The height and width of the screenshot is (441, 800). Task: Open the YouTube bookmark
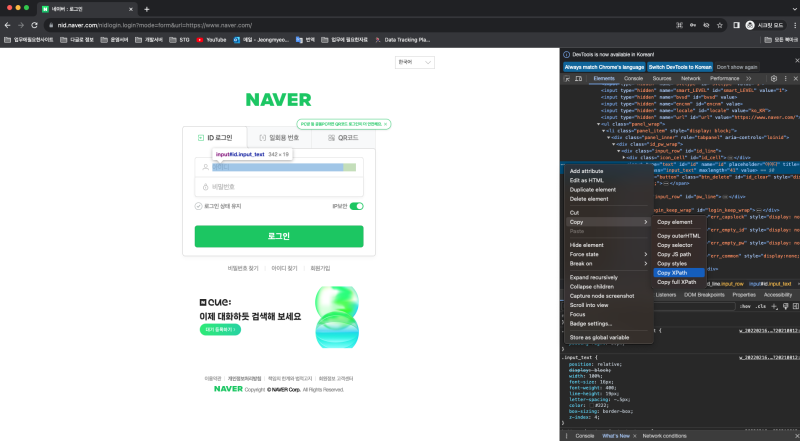211,40
